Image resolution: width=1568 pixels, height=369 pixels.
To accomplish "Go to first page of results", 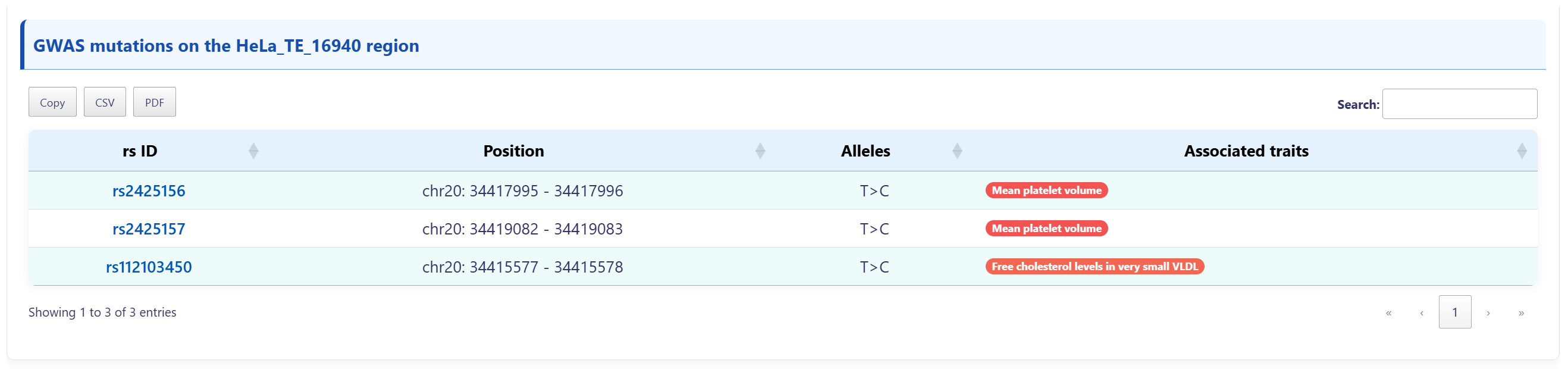I will pyautogui.click(x=1388, y=313).
